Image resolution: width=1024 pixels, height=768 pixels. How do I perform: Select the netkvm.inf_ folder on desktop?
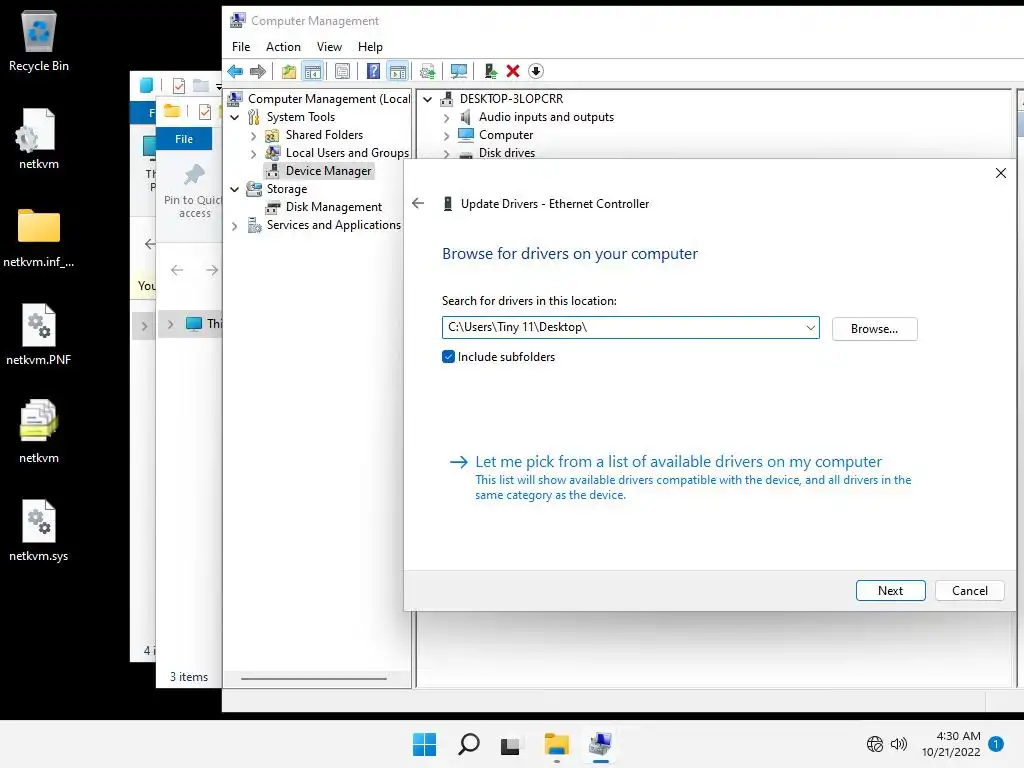(x=39, y=238)
